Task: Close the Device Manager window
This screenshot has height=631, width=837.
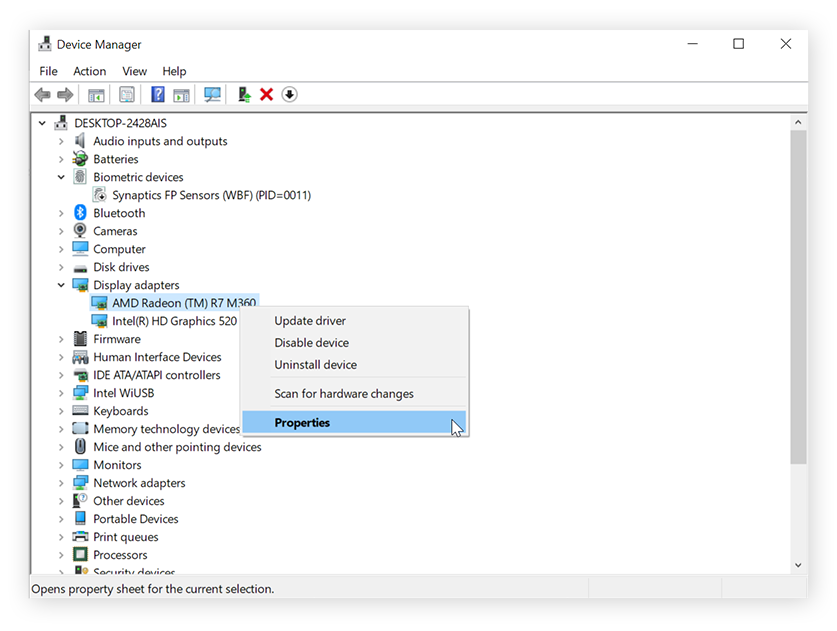Action: 785,44
